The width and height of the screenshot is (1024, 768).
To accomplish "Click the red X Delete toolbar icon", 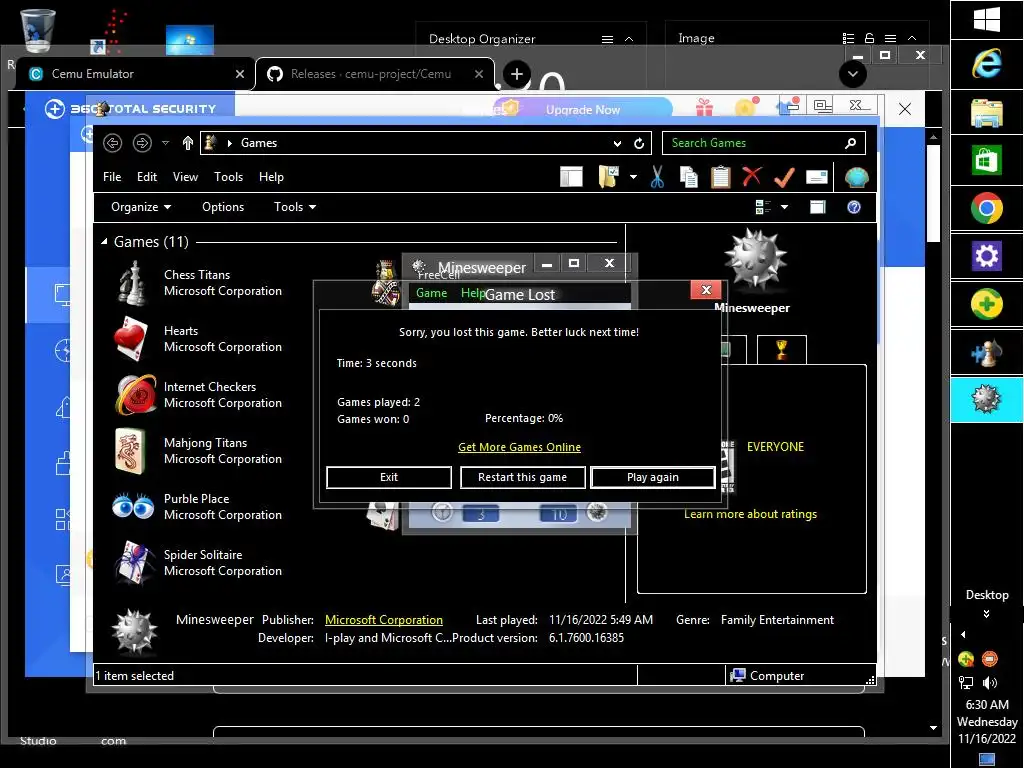I will pyautogui.click(x=752, y=176).
